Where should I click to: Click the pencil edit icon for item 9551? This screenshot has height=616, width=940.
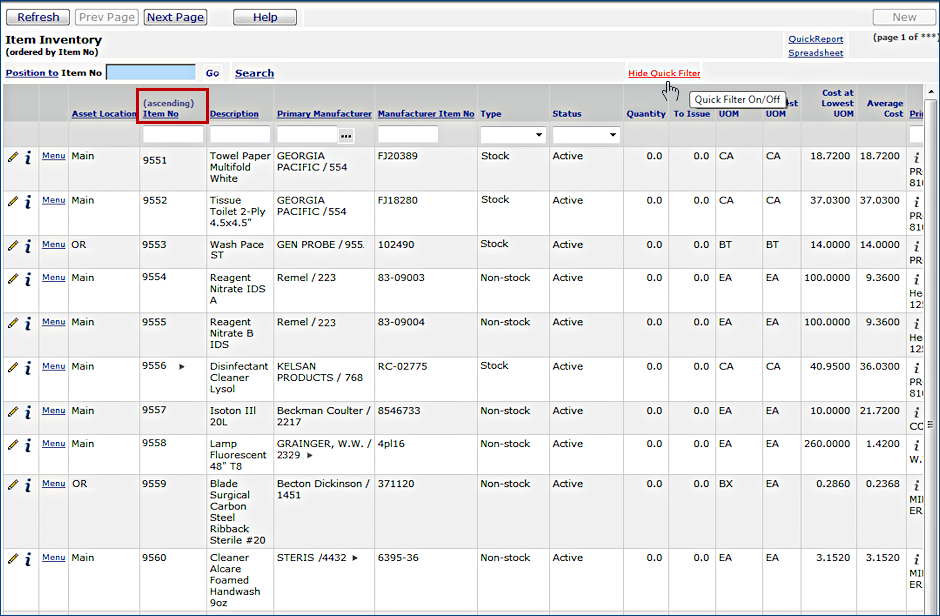13,157
